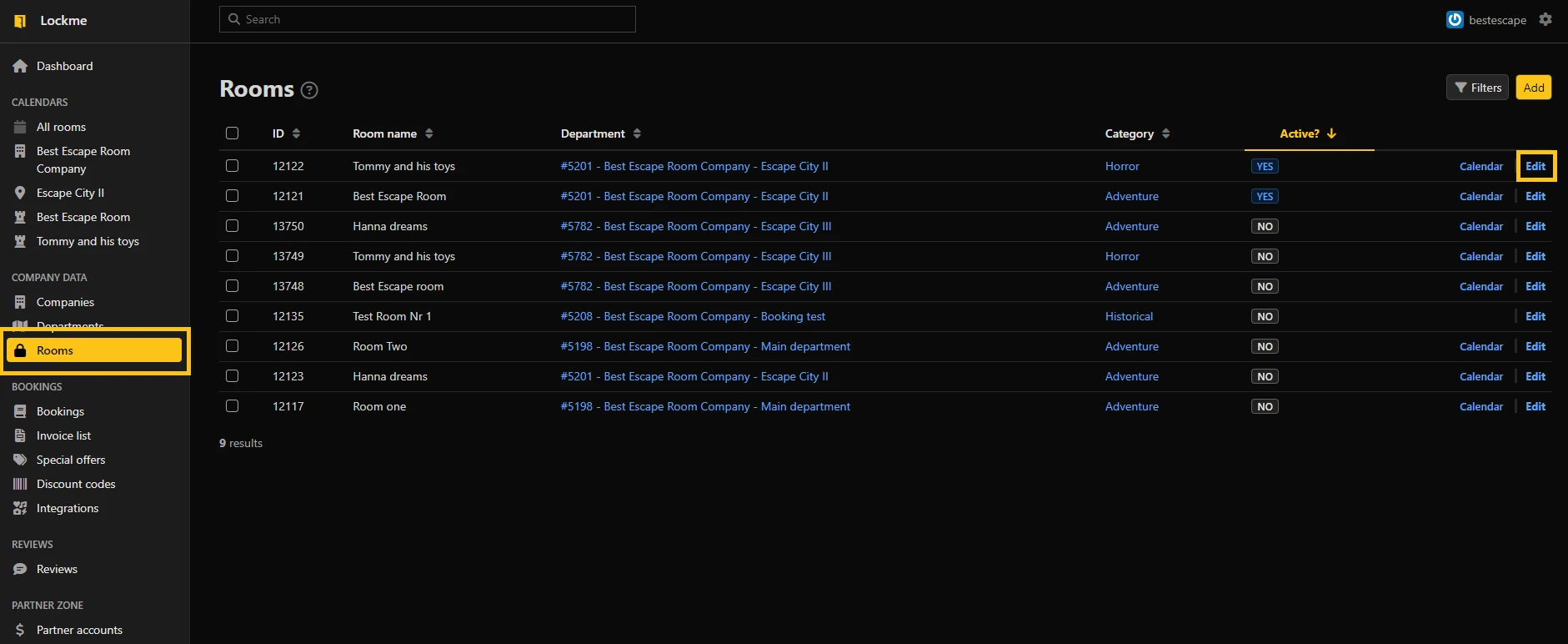The height and width of the screenshot is (644, 1568).
Task: Open the Filters panel
Action: (1477, 88)
